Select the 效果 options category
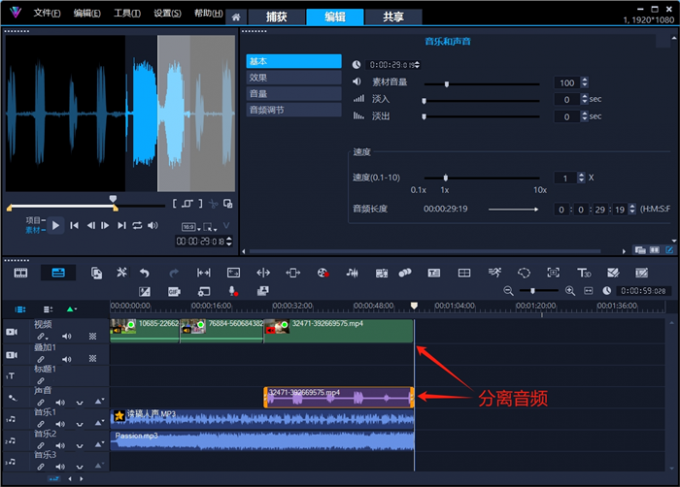This screenshot has height=487, width=680. pos(294,78)
